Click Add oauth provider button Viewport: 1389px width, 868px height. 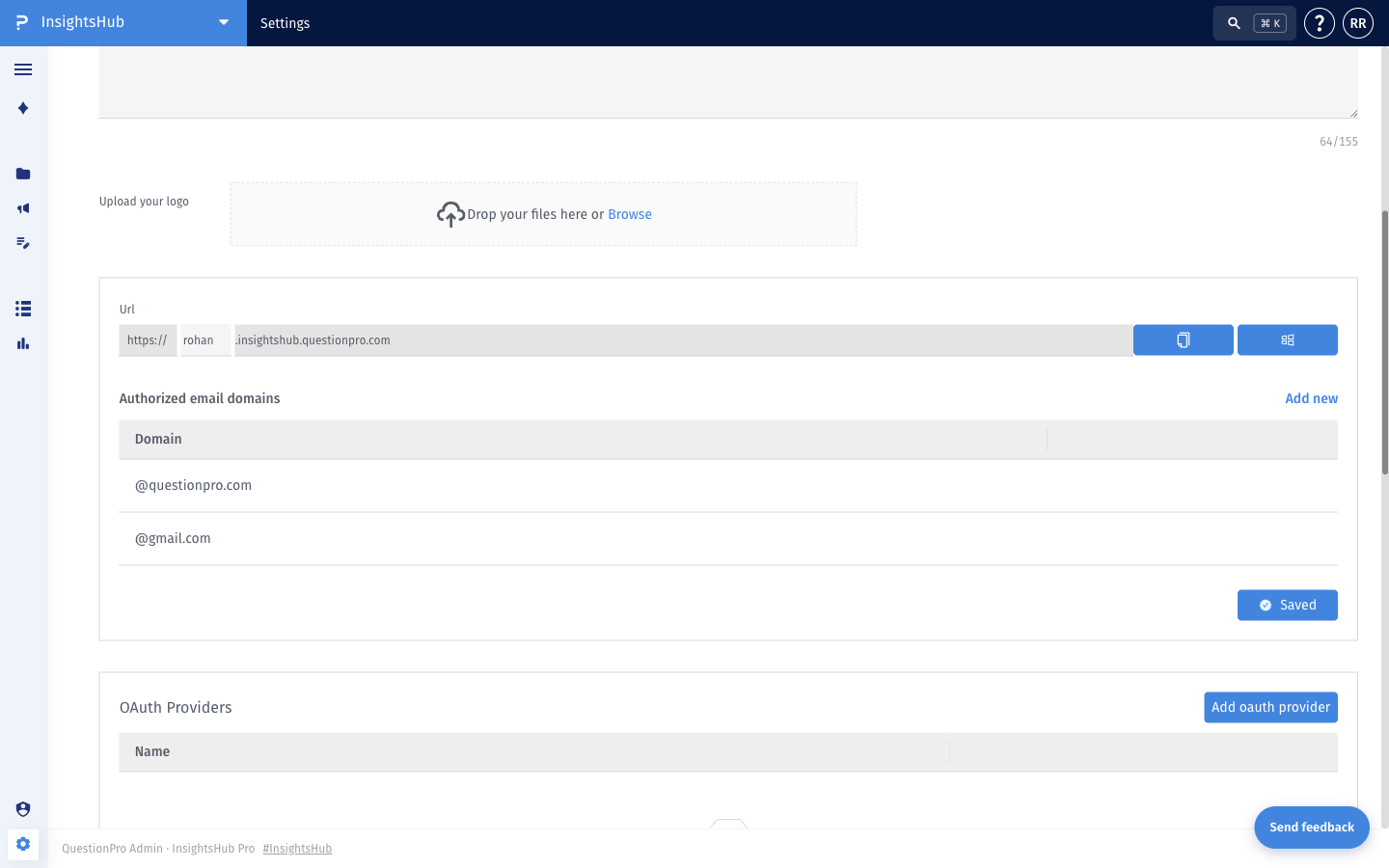(1270, 707)
